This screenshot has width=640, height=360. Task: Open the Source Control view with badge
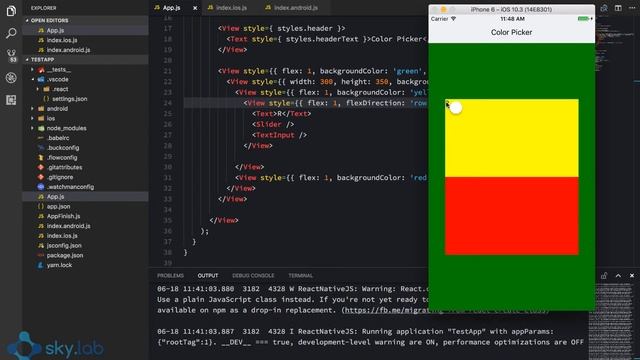[11, 56]
